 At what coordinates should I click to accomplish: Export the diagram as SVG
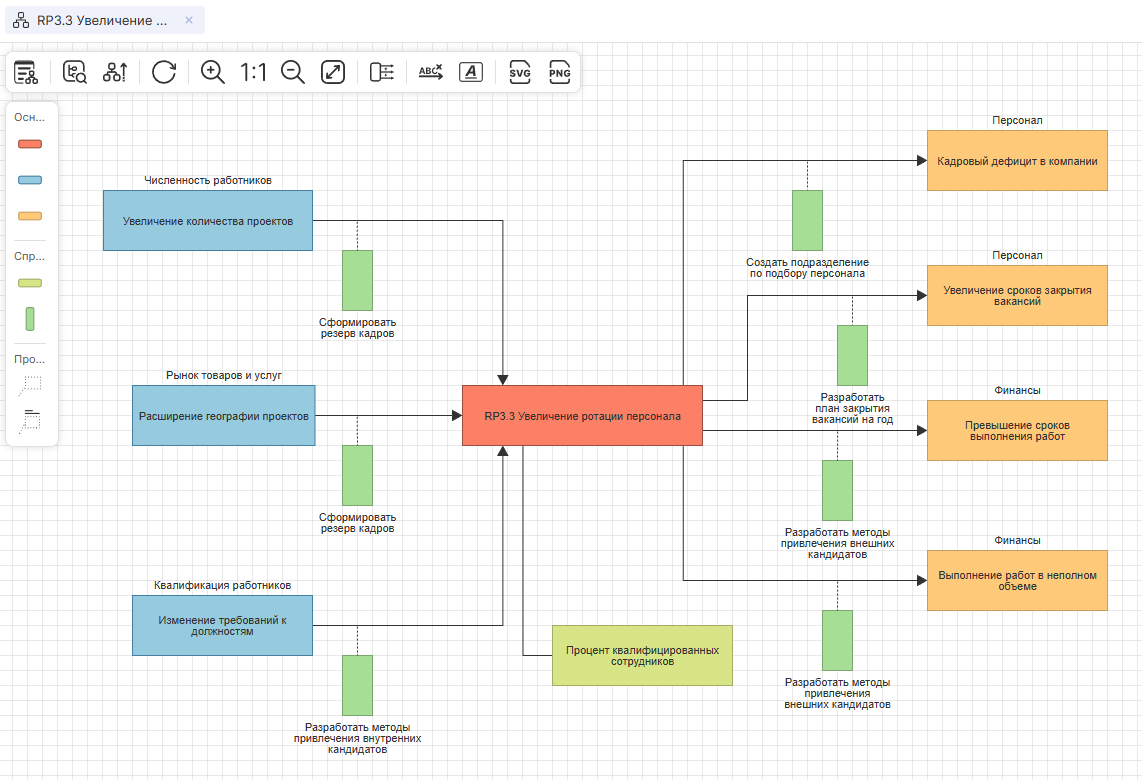(x=520, y=72)
